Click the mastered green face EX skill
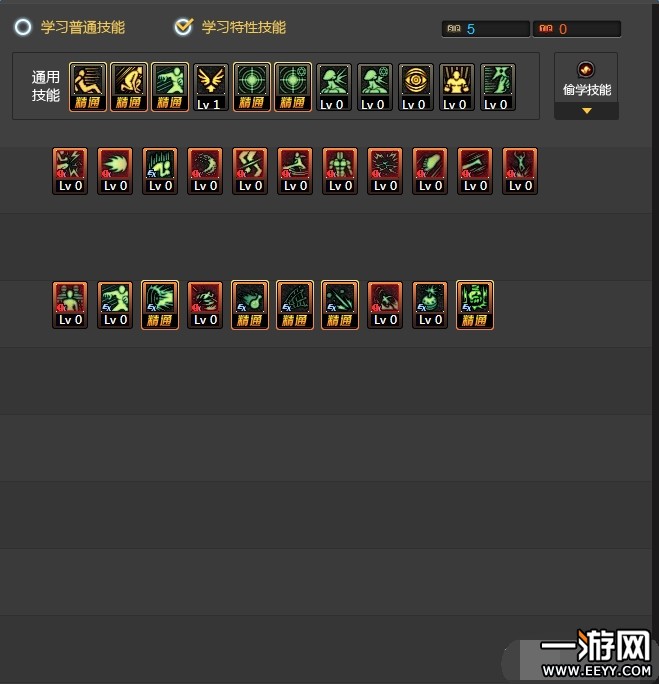Viewport: 659px width, 684px height. click(x=475, y=304)
